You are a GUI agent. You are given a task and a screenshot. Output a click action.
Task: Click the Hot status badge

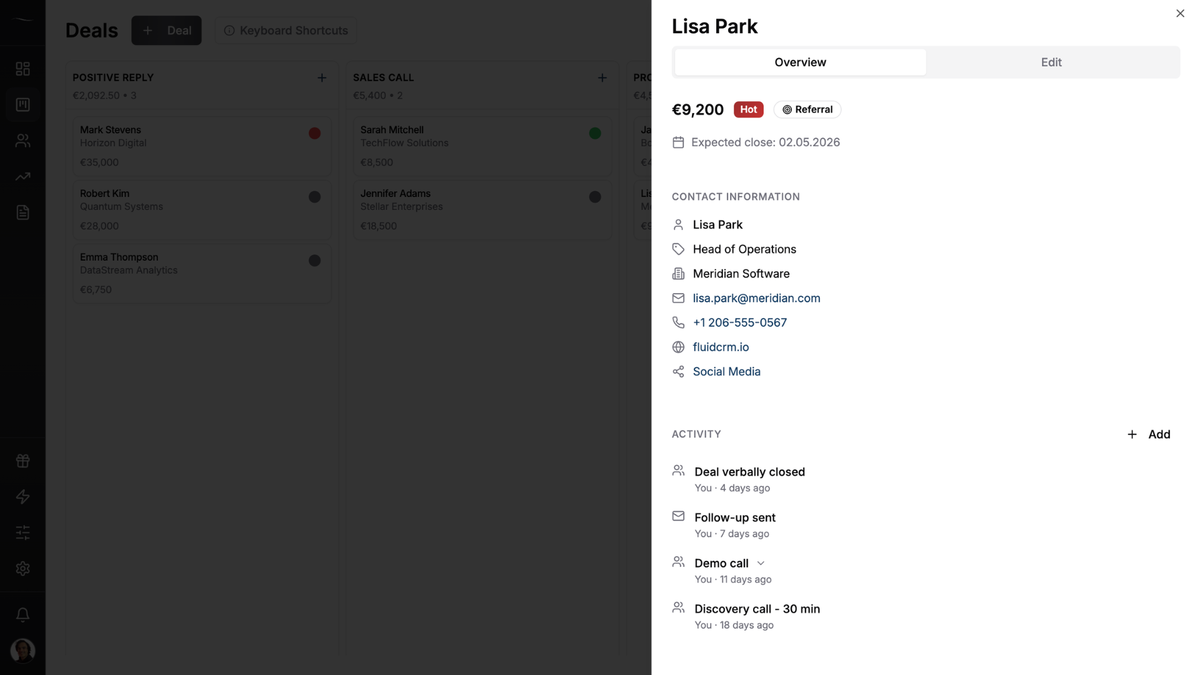click(748, 109)
